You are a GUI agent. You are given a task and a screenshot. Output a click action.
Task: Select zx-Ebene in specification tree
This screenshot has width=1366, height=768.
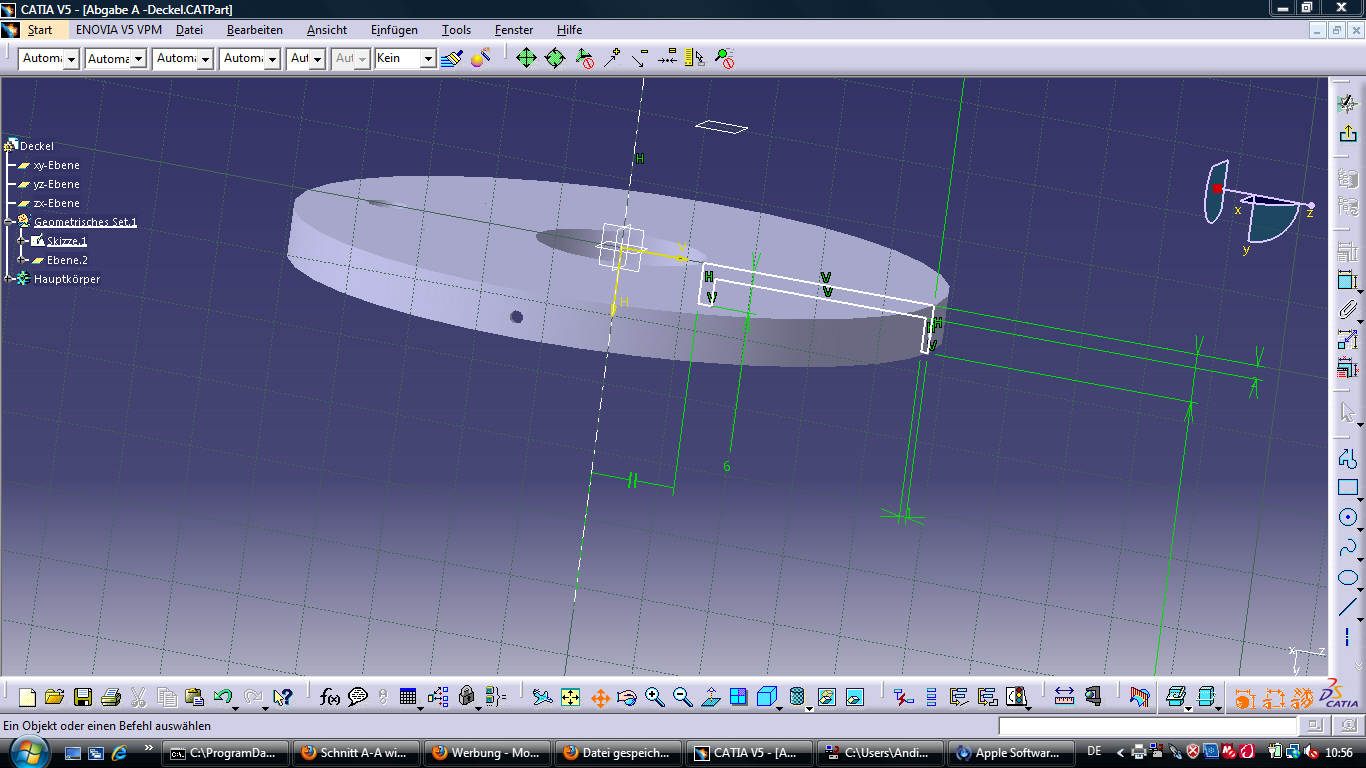(x=56, y=203)
